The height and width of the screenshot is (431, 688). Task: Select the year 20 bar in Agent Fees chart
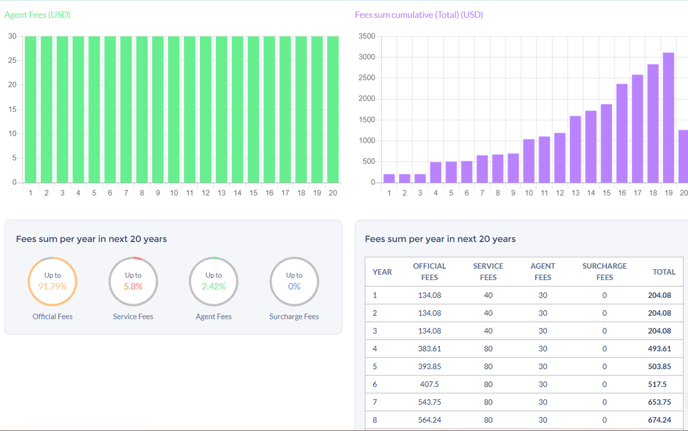pos(333,110)
